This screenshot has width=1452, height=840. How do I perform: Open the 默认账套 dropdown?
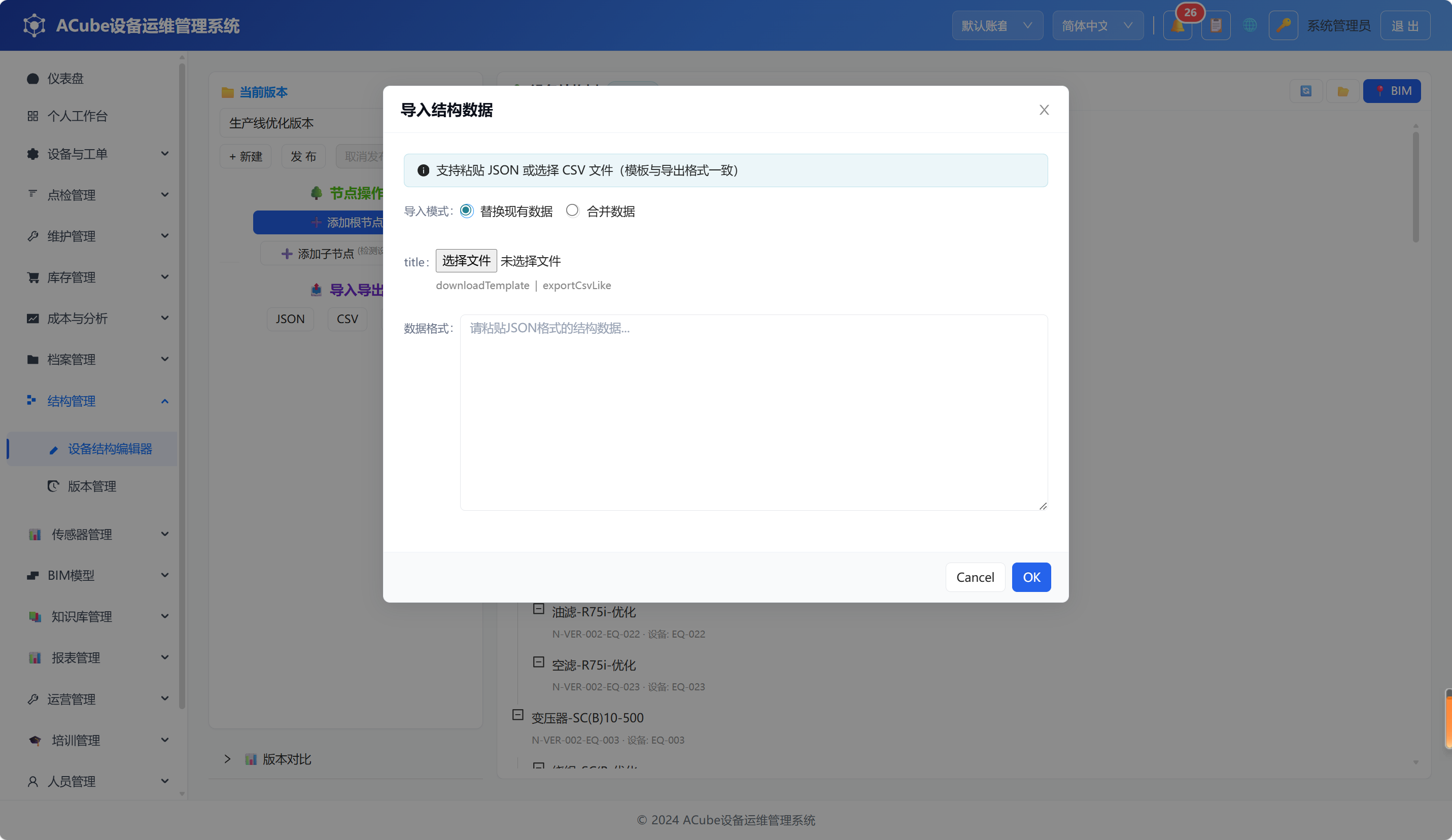click(997, 26)
